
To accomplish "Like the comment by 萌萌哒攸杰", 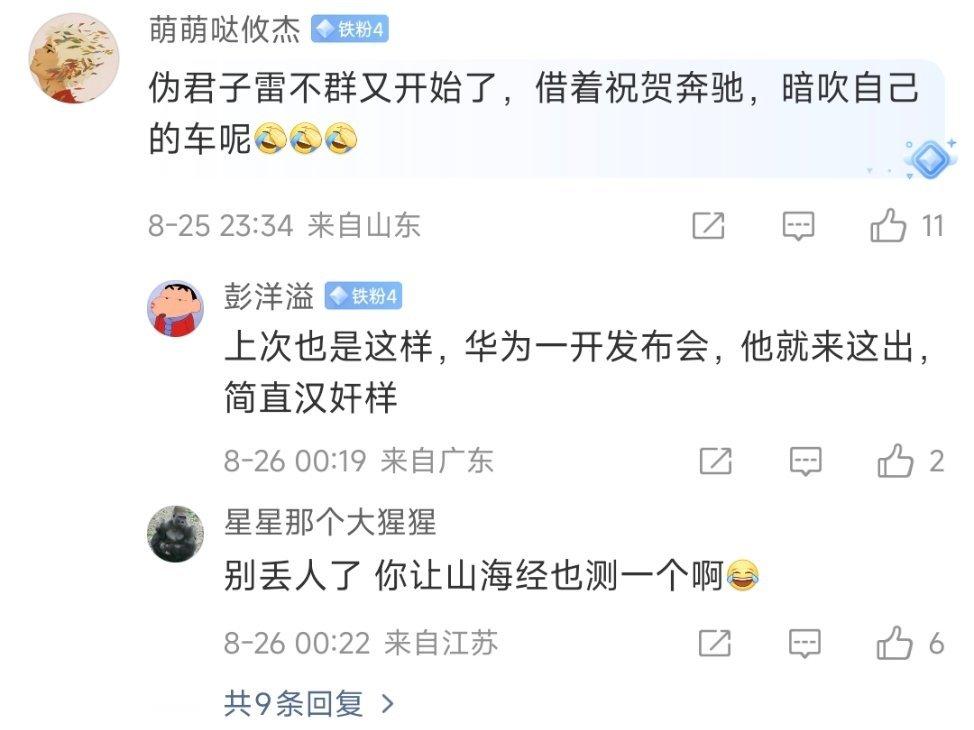I will 888,225.
